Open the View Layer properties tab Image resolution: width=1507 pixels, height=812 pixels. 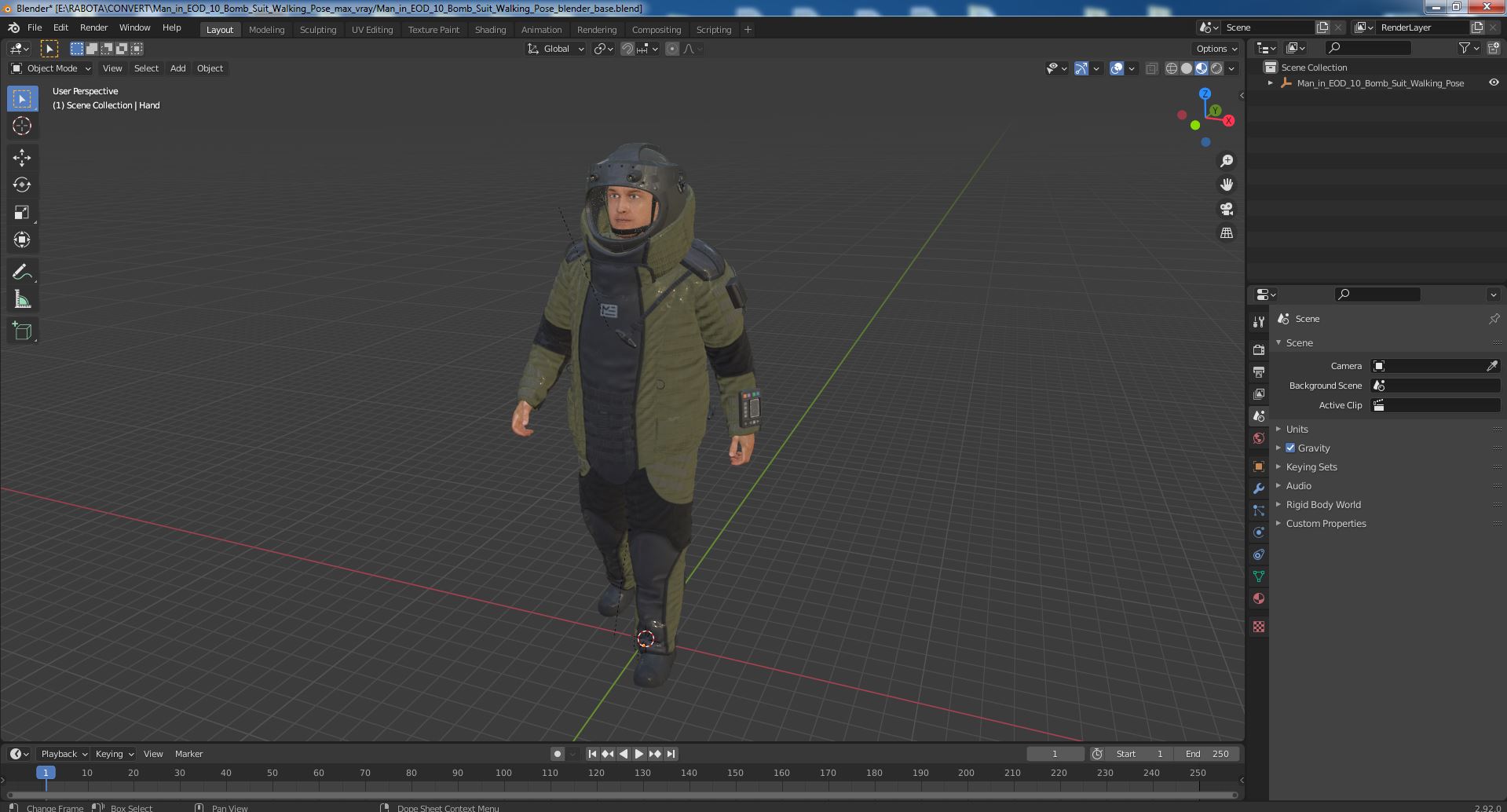(1259, 393)
